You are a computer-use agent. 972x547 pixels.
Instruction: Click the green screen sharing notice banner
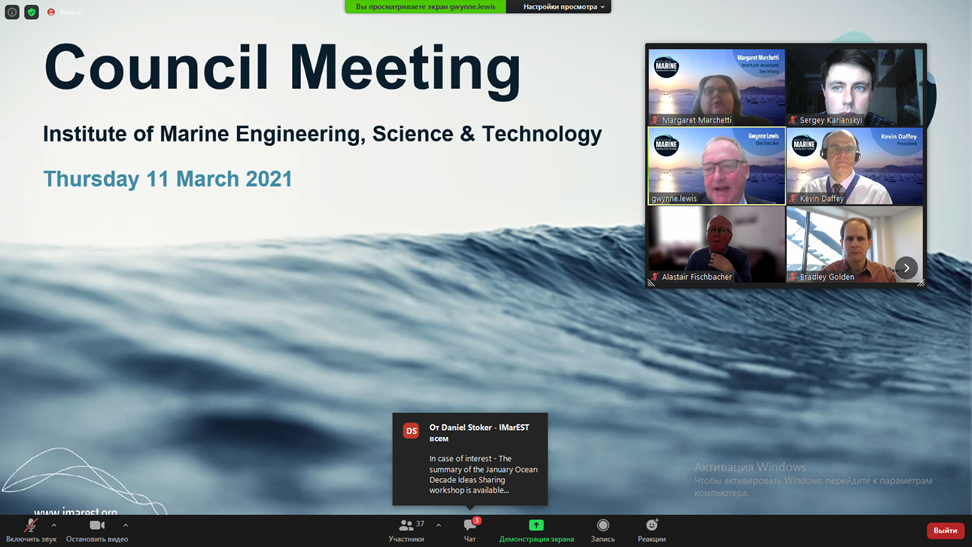pos(425,7)
